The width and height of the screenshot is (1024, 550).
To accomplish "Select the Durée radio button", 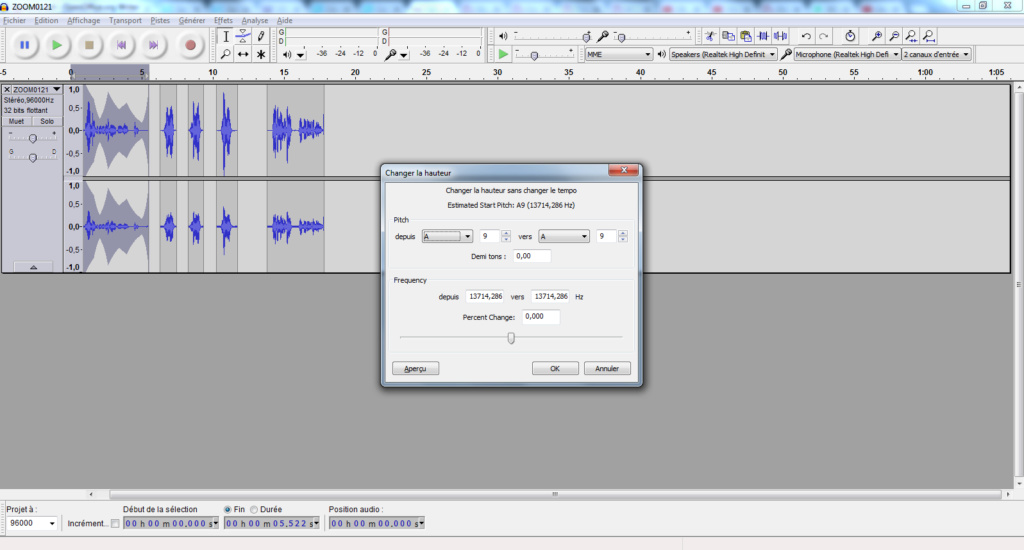I will 254,510.
